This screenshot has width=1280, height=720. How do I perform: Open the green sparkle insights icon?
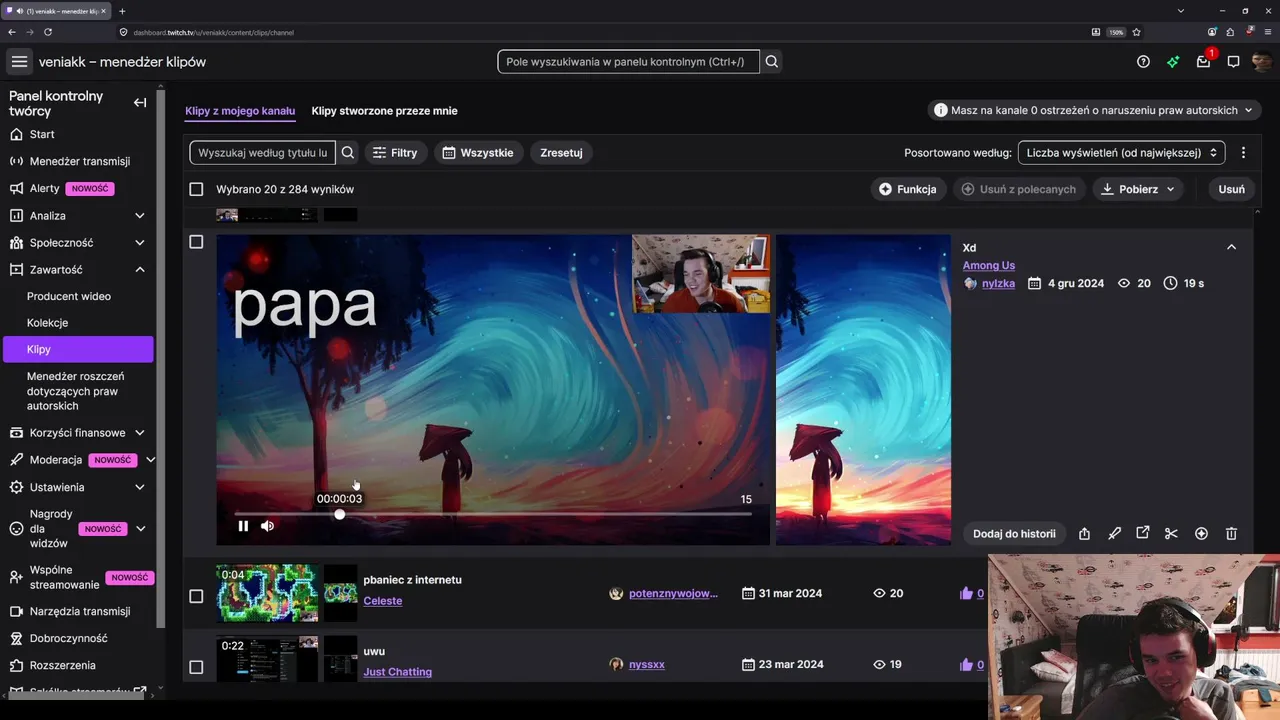[x=1173, y=62]
